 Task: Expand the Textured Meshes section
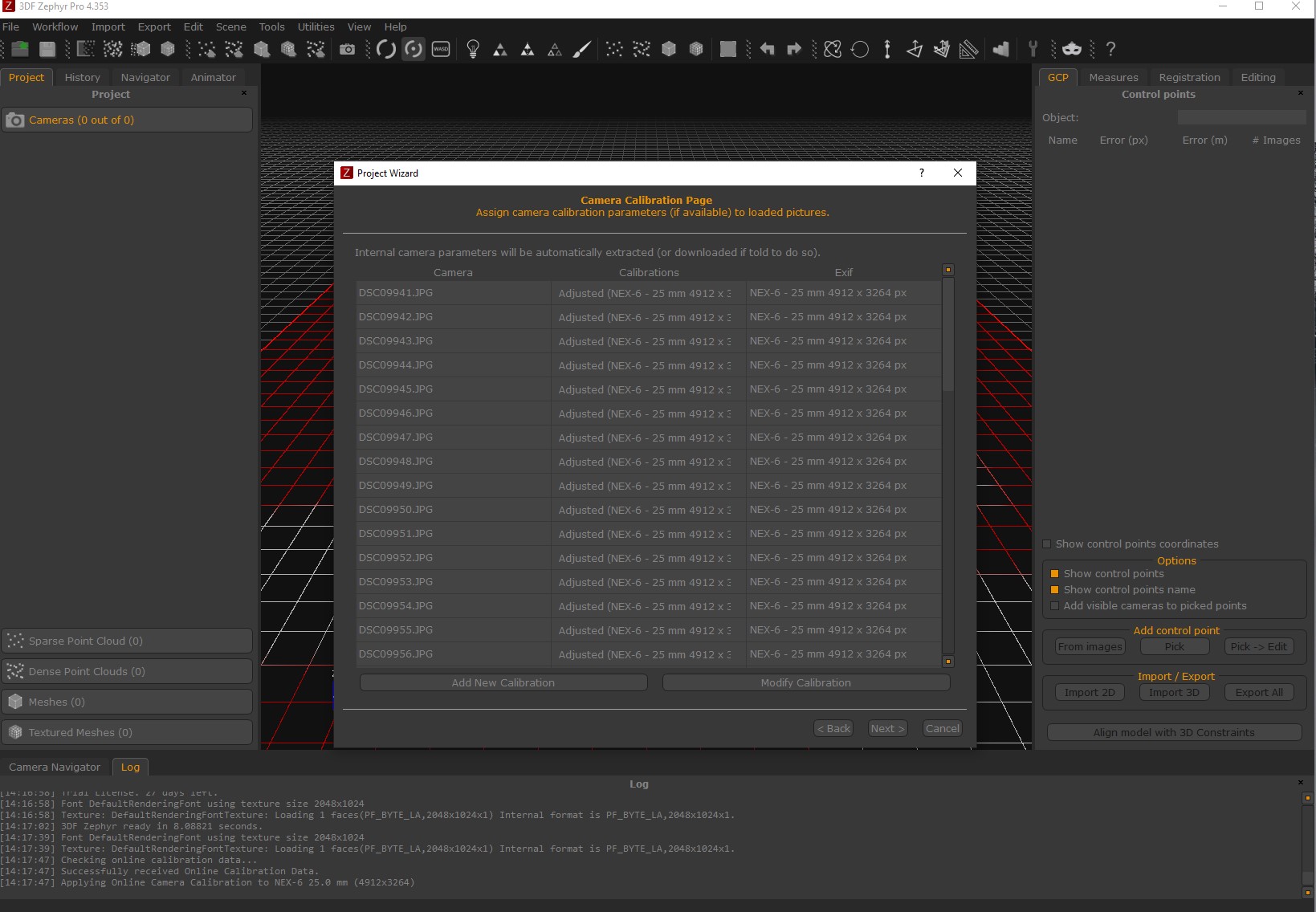pos(127,732)
